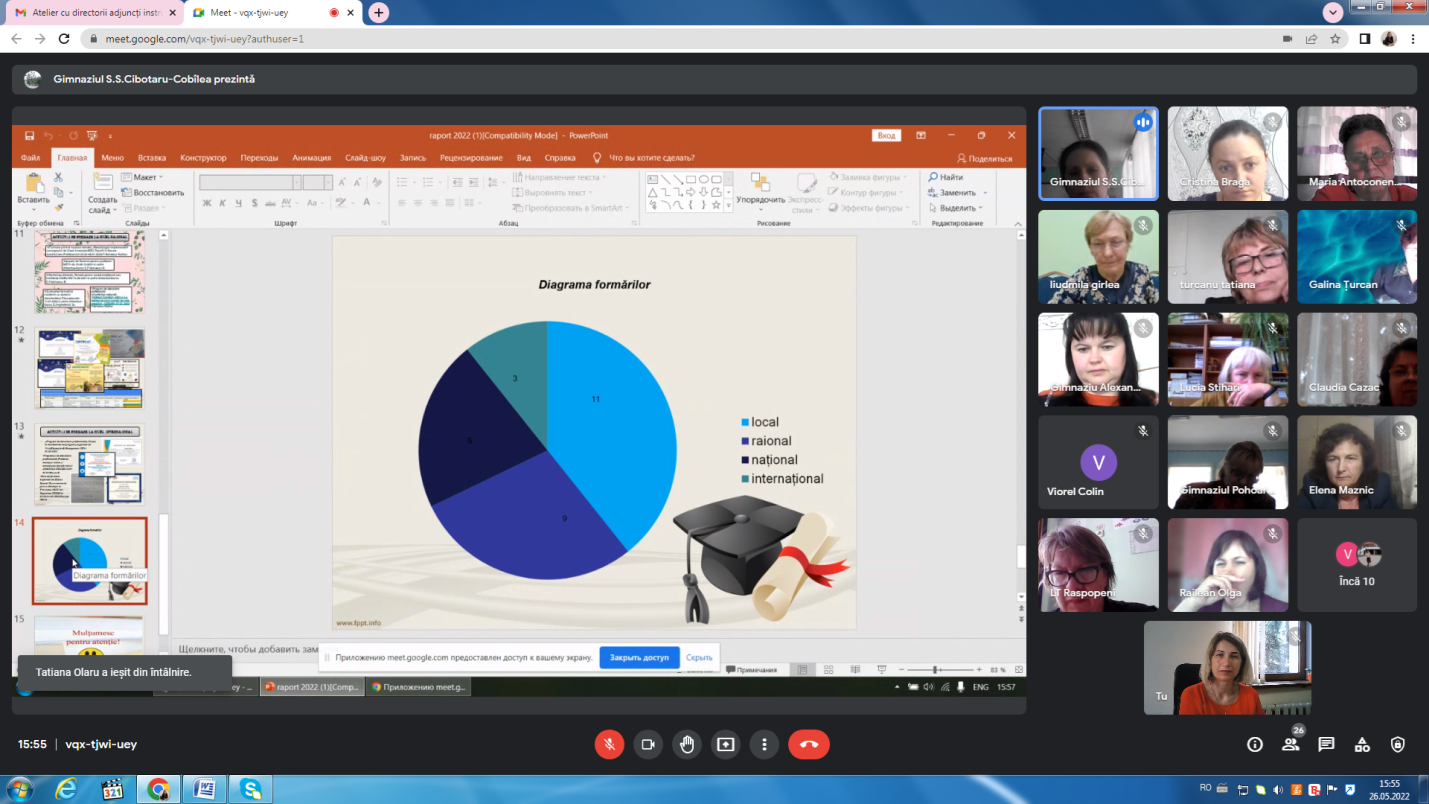
Task: Open the in-call chat panel
Action: pyautogui.click(x=1326, y=744)
